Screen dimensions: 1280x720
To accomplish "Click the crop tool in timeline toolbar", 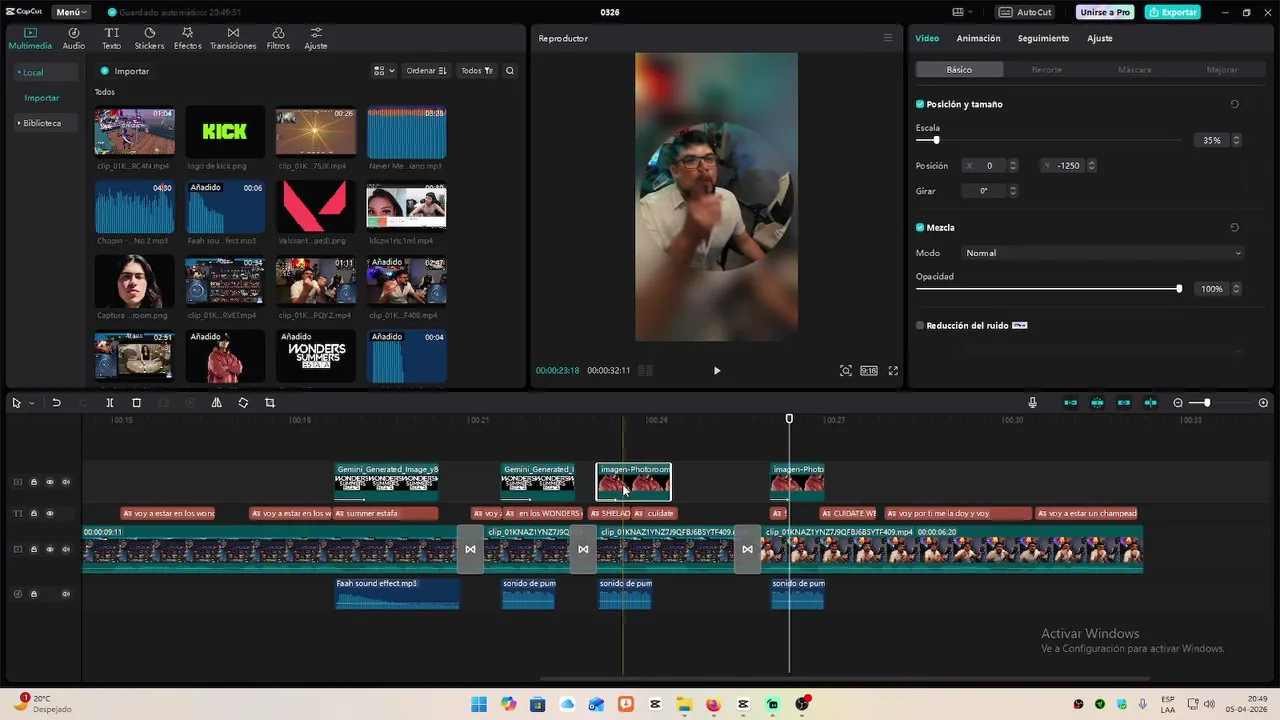I will [270, 403].
